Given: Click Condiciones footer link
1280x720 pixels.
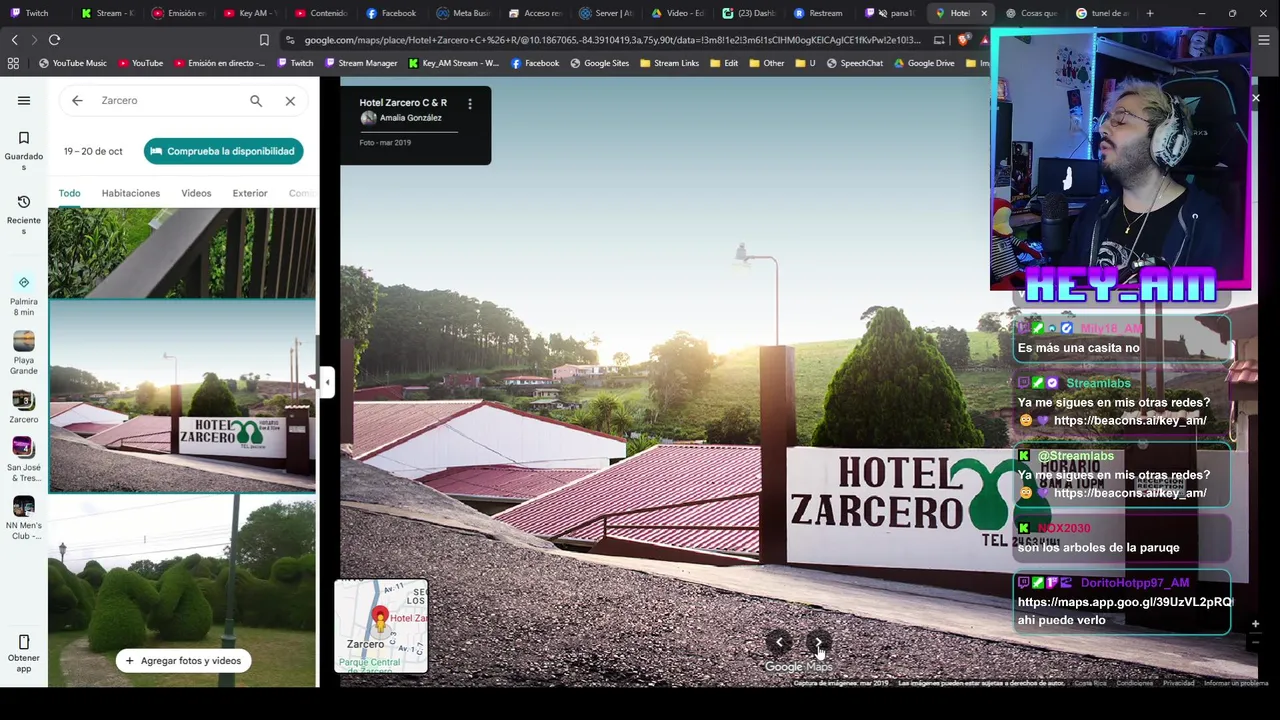Looking at the screenshot, I should [1134, 683].
